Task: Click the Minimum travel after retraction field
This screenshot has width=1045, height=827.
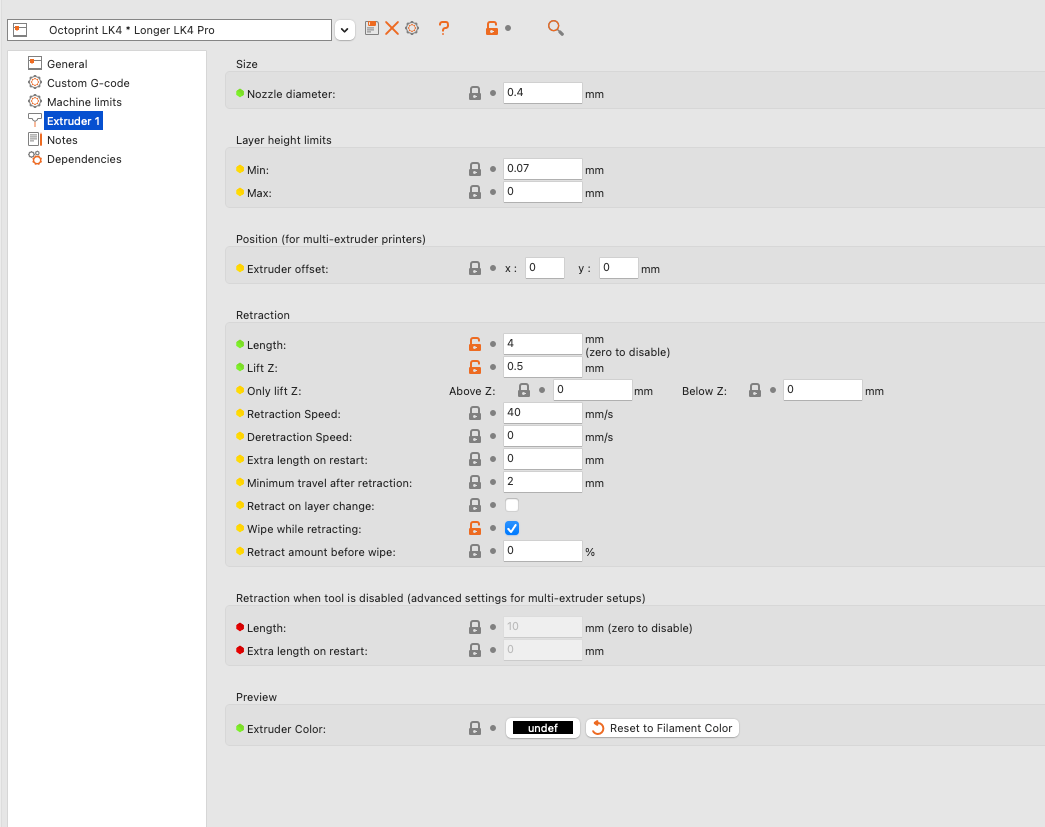Action: [x=542, y=482]
